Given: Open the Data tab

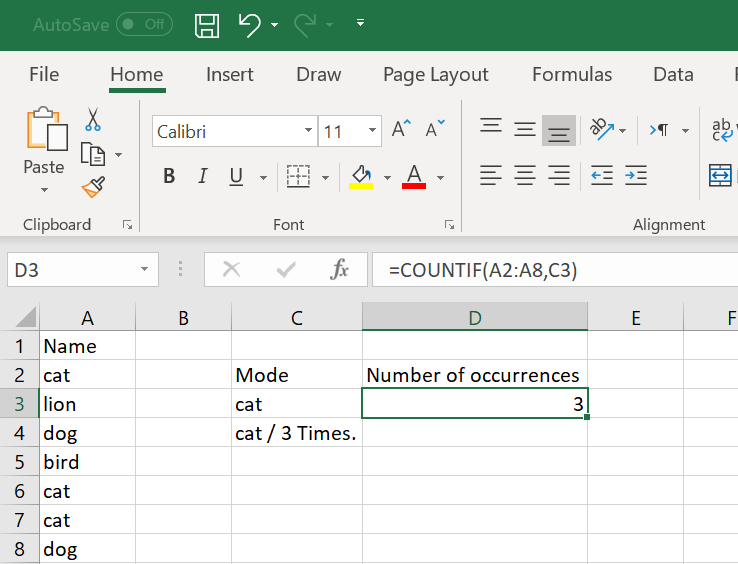Looking at the screenshot, I should pyautogui.click(x=673, y=74).
